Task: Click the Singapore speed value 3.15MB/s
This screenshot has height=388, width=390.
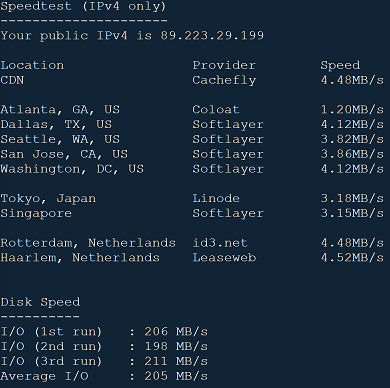Action: point(352,213)
